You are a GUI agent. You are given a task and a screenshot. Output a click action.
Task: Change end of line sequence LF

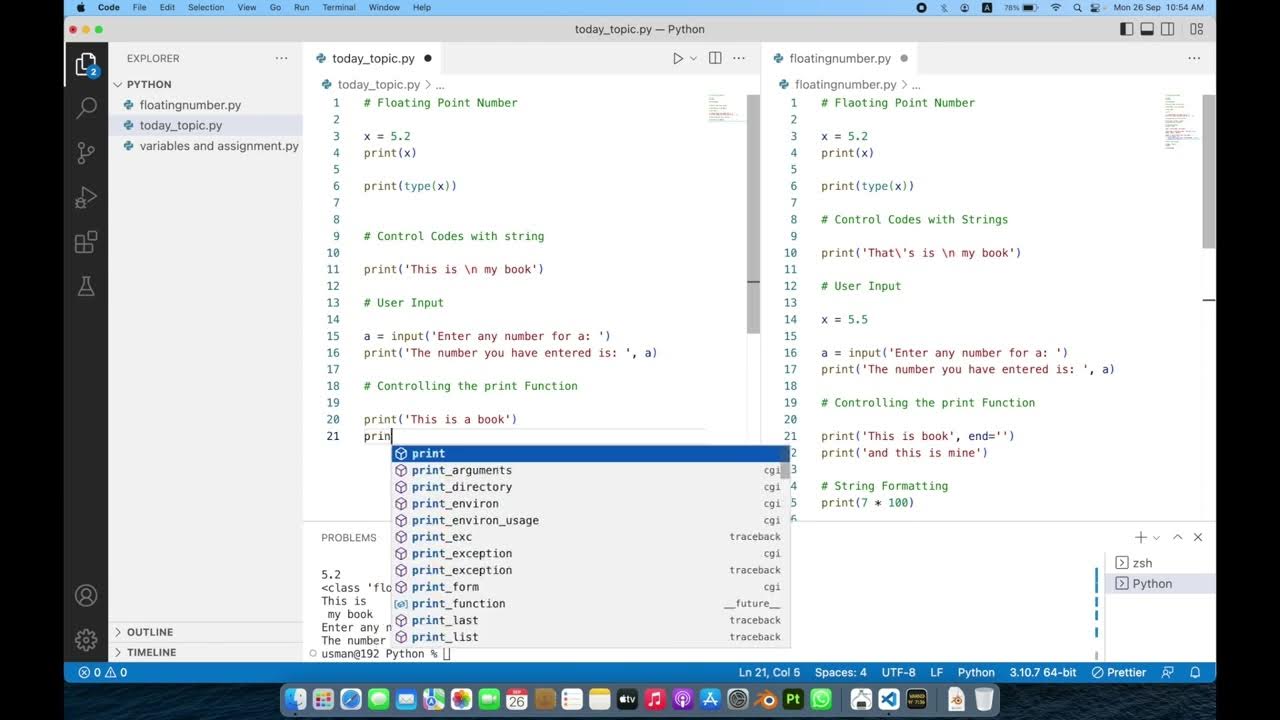[937, 672]
